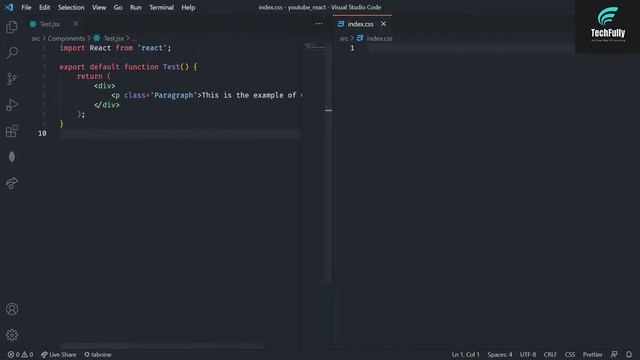Screen dimensions: 640x360
Task: Open the File menu
Action: coord(26,7)
